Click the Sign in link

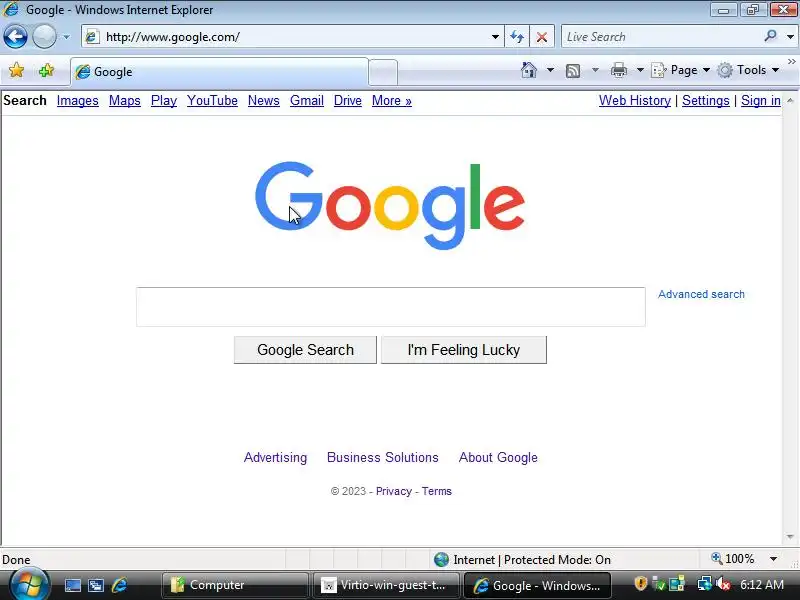coord(761,101)
